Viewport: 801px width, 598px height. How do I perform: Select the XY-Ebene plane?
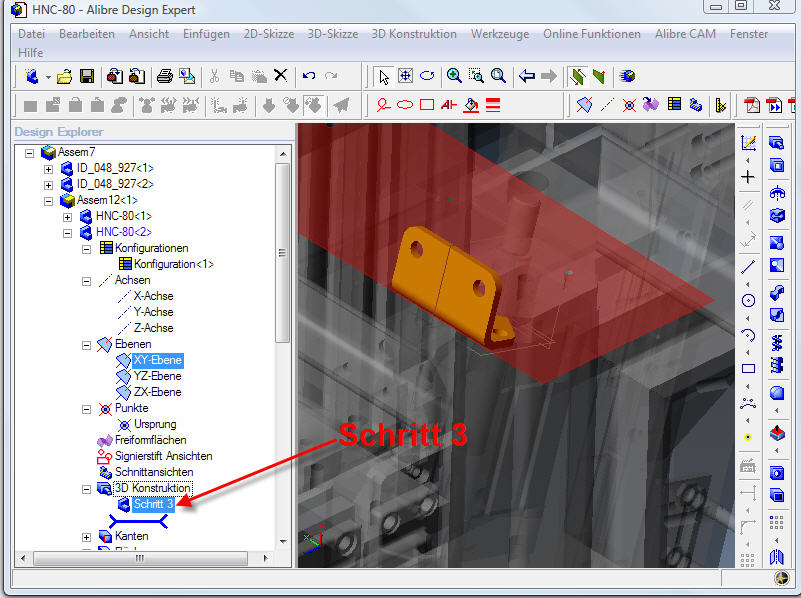[157, 360]
